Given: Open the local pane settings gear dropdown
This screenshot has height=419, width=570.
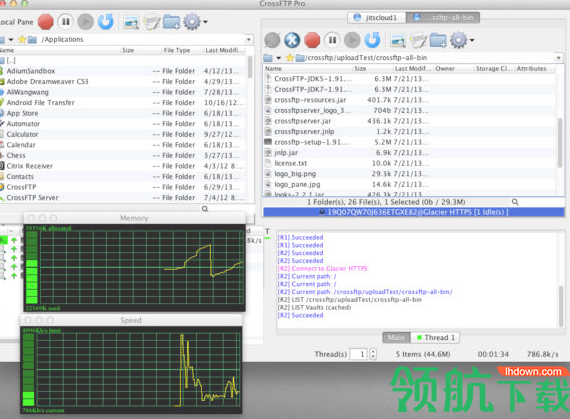Looking at the screenshot, I should pyautogui.click(x=196, y=22).
